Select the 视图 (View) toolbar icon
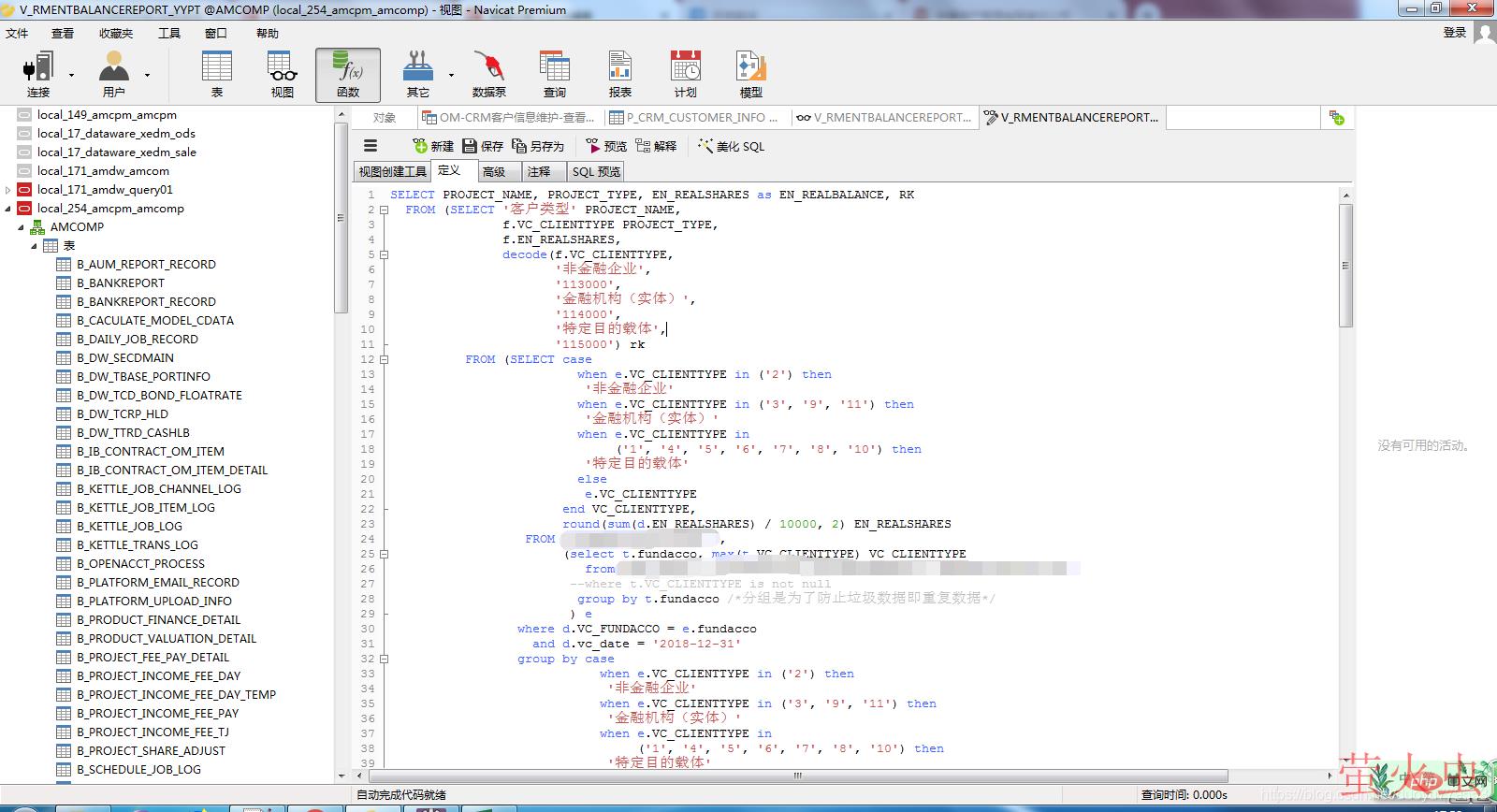The image size is (1497, 812). click(x=283, y=74)
